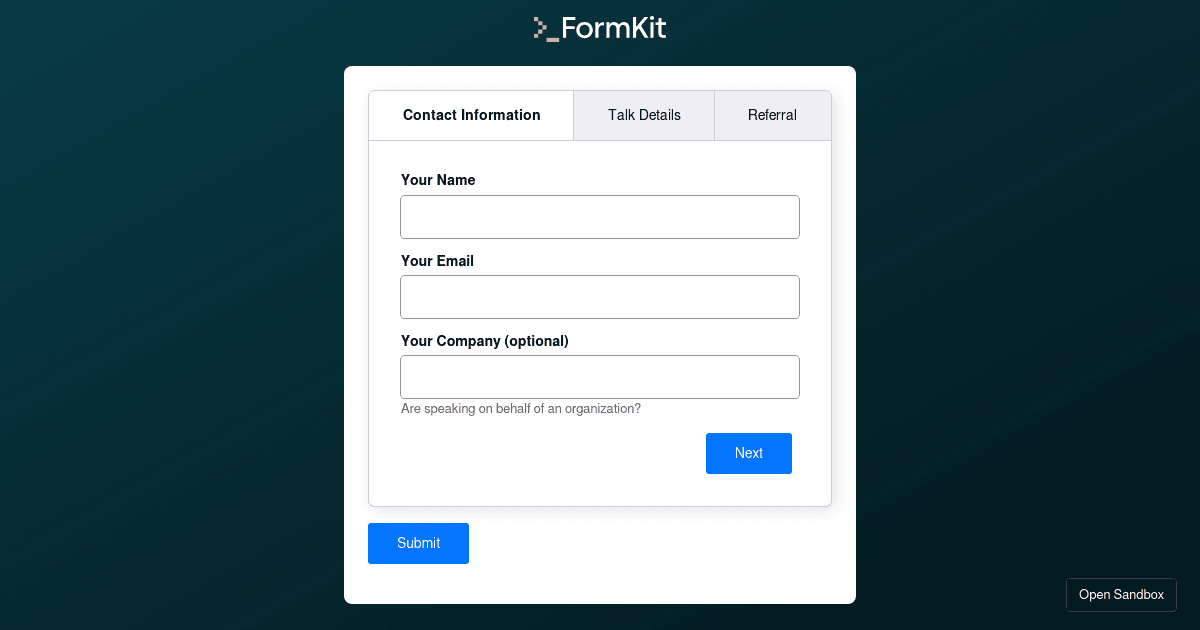Click the Submit button
Screen dimensions: 1200x630
pos(418,543)
